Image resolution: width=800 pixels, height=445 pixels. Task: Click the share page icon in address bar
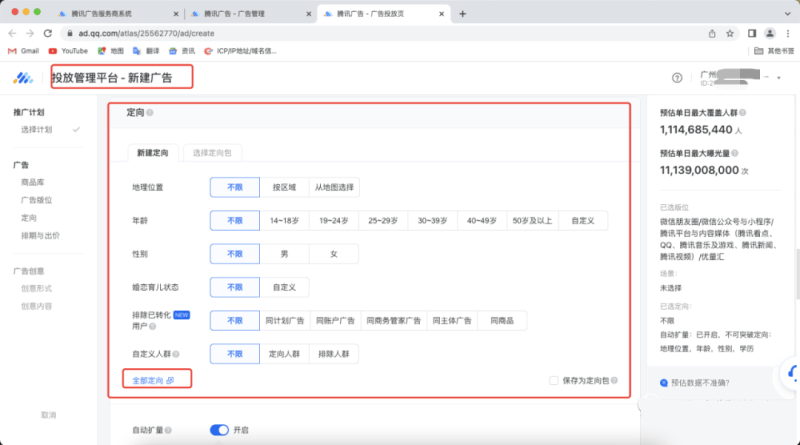712,34
